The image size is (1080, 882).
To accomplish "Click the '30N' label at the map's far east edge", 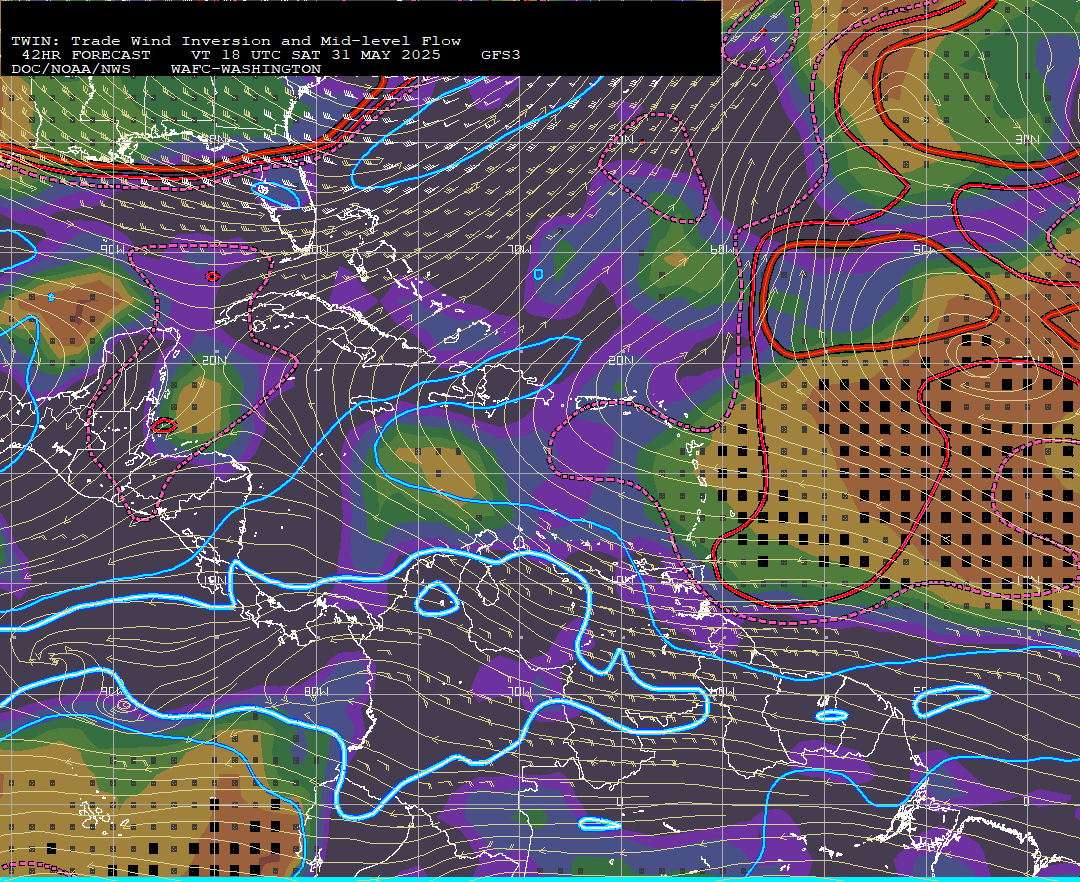I will [x=1027, y=140].
